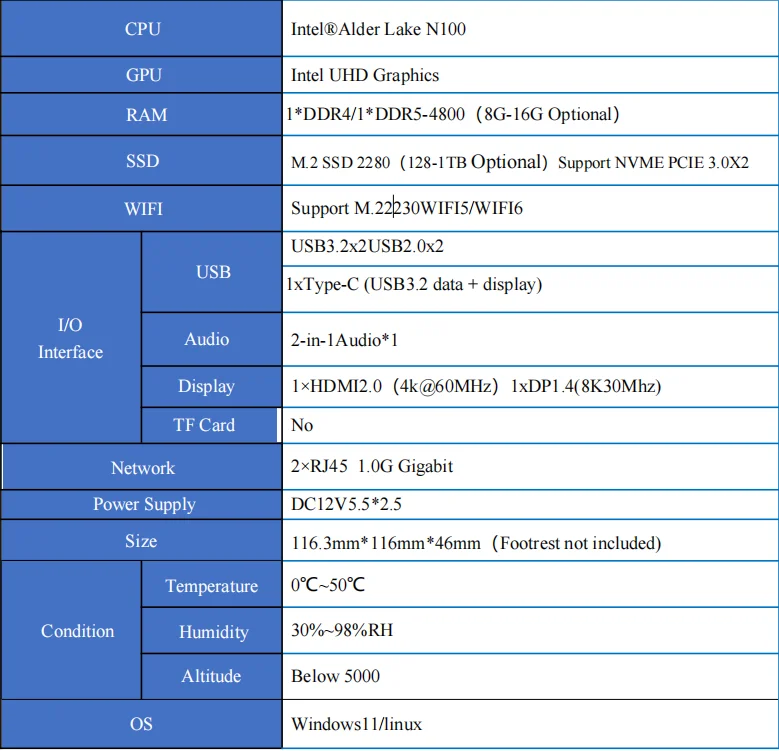Select the CPU header cell

pos(142,28)
